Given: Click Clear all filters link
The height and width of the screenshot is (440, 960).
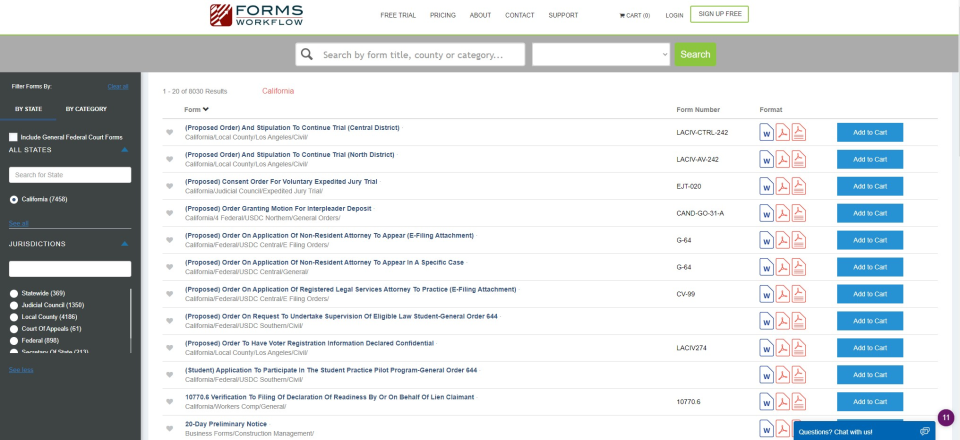Looking at the screenshot, I should coord(118,86).
